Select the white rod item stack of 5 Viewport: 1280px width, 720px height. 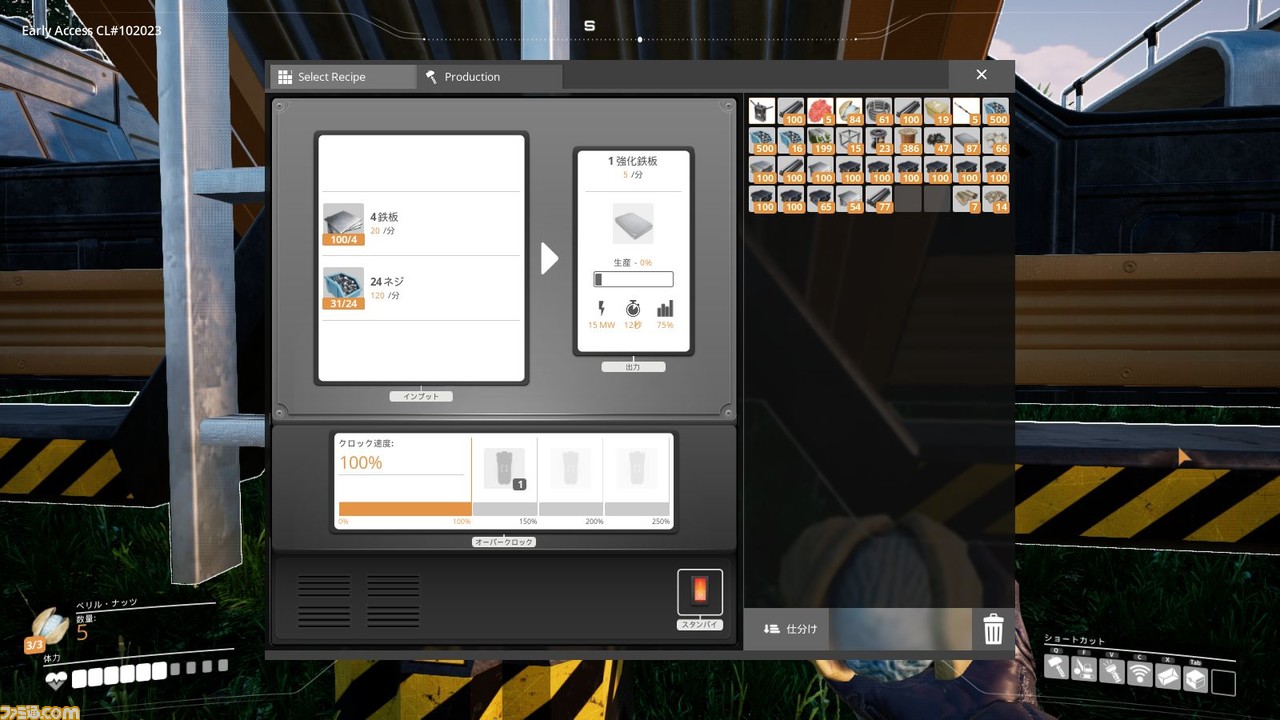coord(966,111)
